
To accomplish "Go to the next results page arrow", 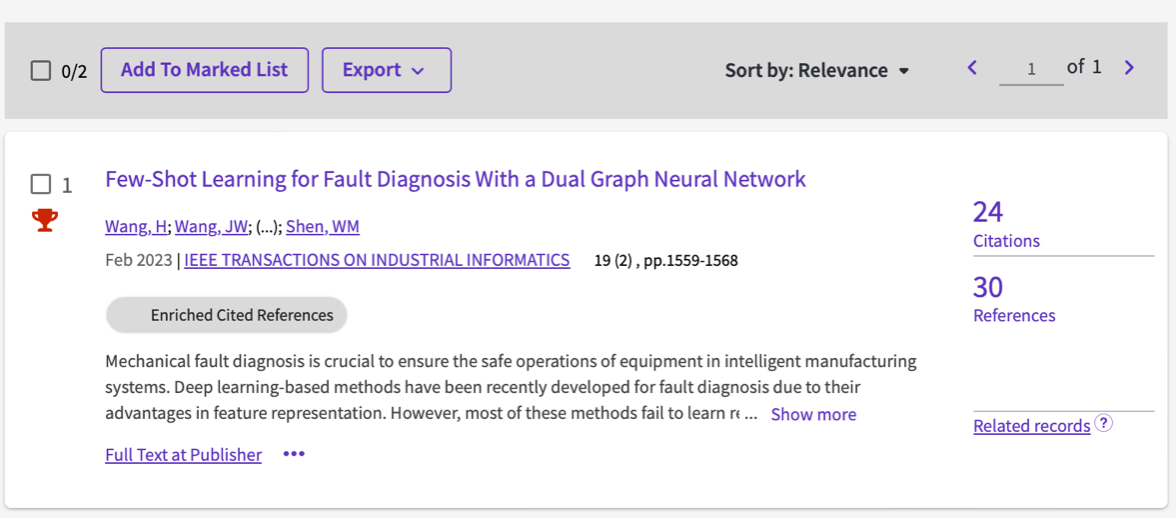I will coord(1129,68).
